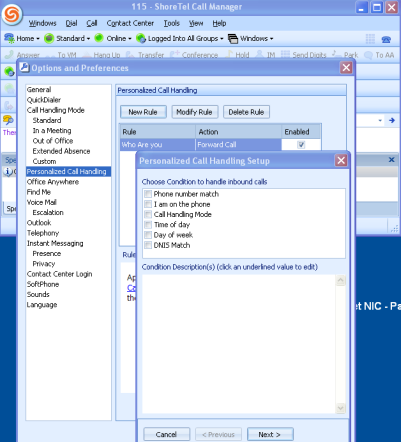Screen dimensions: 401x442
Task: Select General in options list
Action: 39,89
